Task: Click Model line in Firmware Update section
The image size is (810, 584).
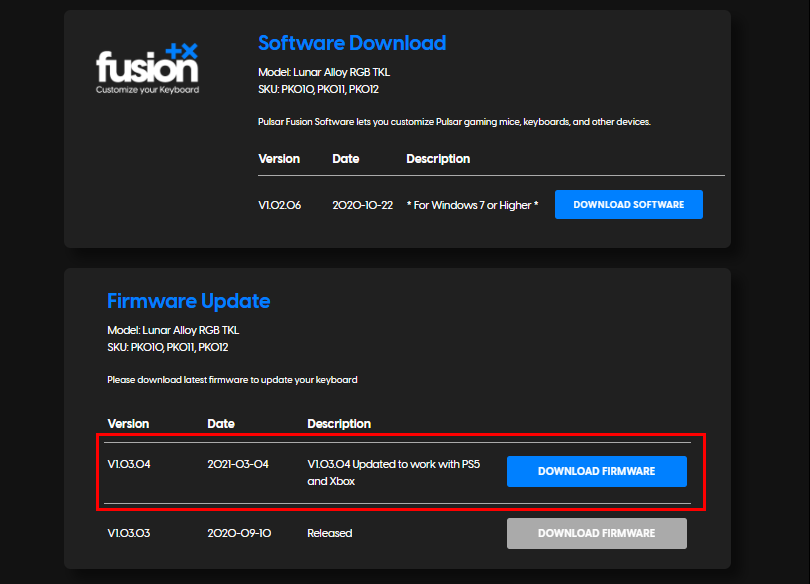Action: pos(173,330)
